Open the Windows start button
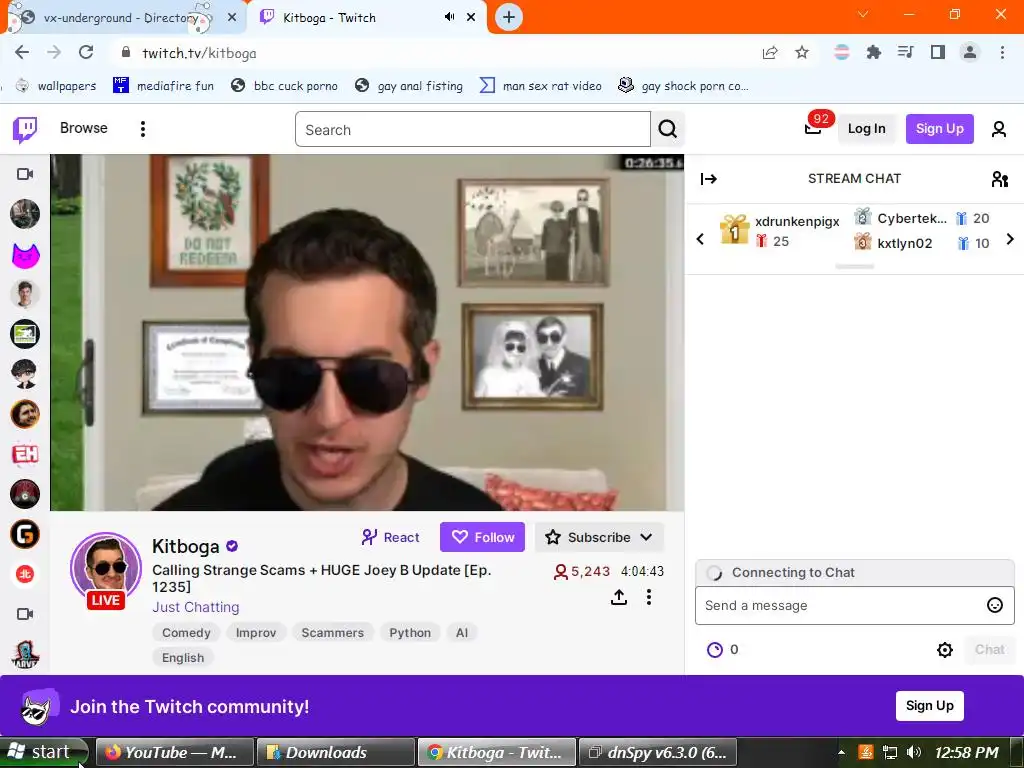The image size is (1024, 768). point(43,752)
